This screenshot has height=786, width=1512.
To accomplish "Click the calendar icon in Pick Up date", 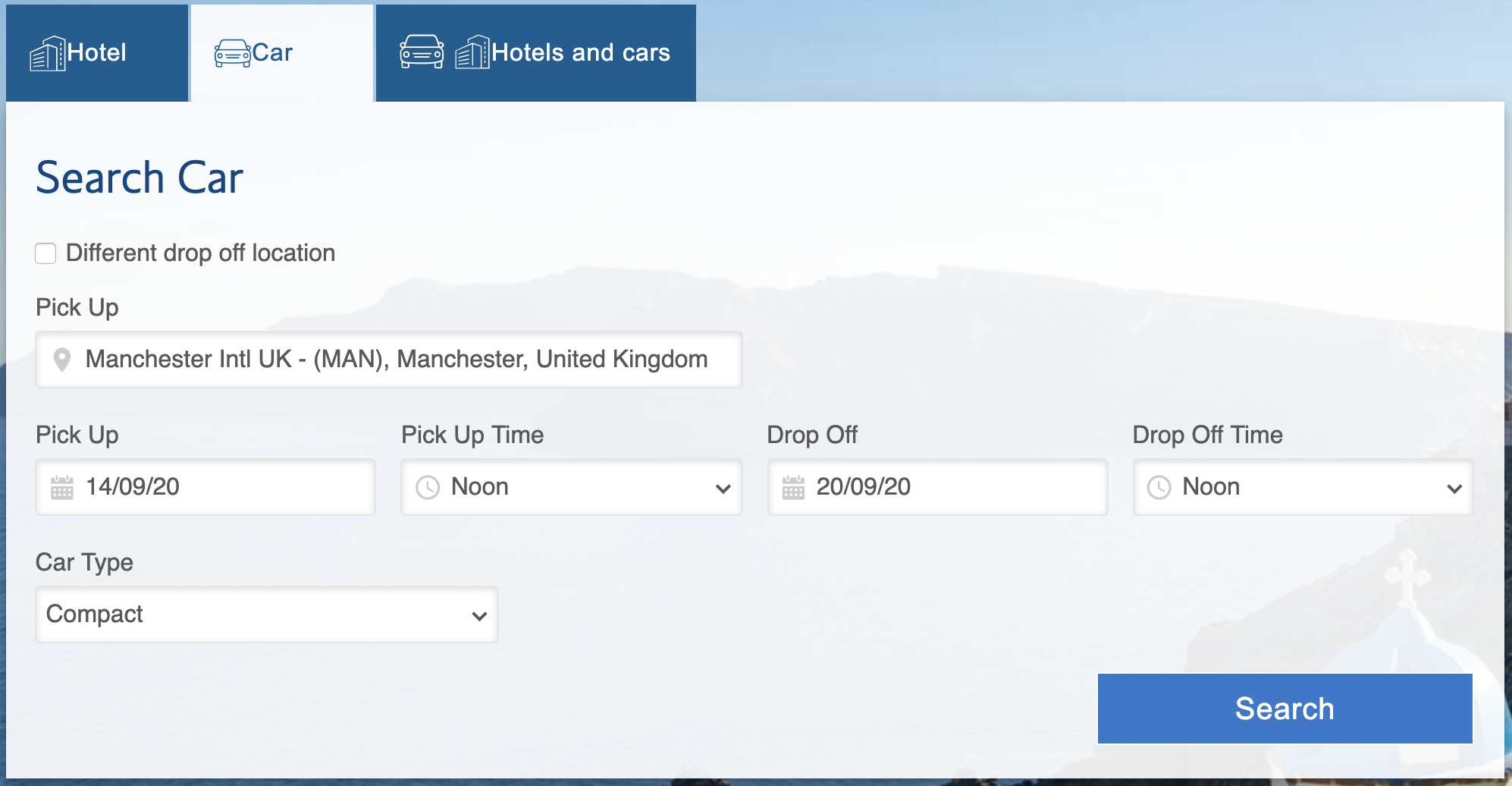I will click(x=62, y=487).
